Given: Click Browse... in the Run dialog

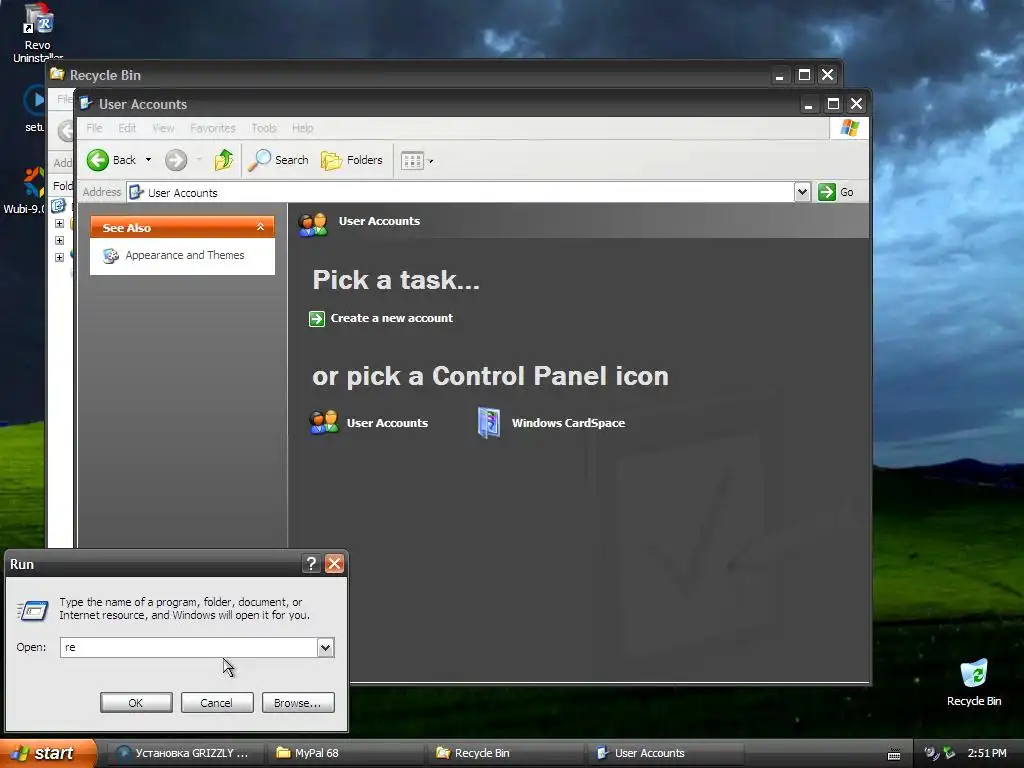Looking at the screenshot, I should 298,703.
